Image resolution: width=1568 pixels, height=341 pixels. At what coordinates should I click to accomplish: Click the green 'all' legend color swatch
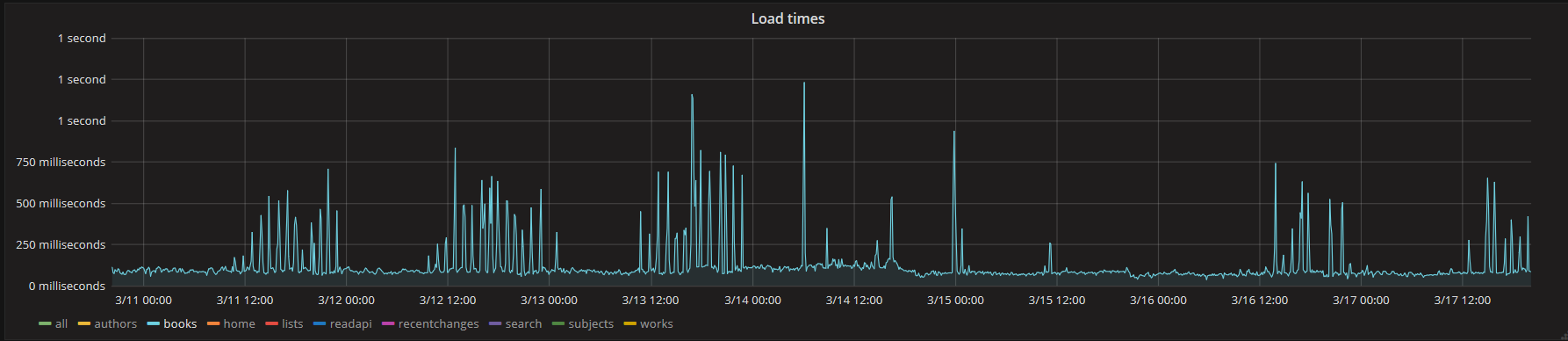pos(45,324)
